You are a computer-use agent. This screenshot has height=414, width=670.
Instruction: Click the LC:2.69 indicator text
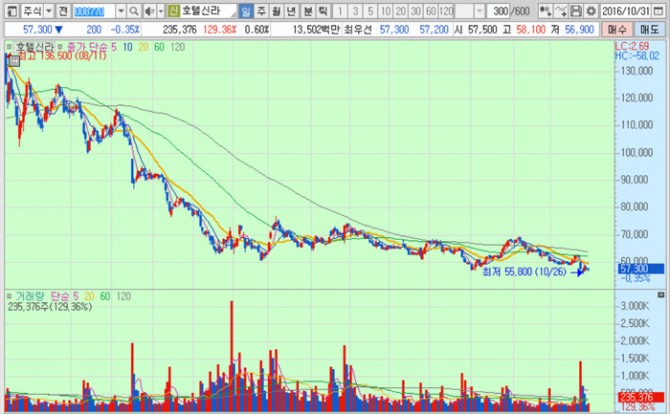coord(632,46)
